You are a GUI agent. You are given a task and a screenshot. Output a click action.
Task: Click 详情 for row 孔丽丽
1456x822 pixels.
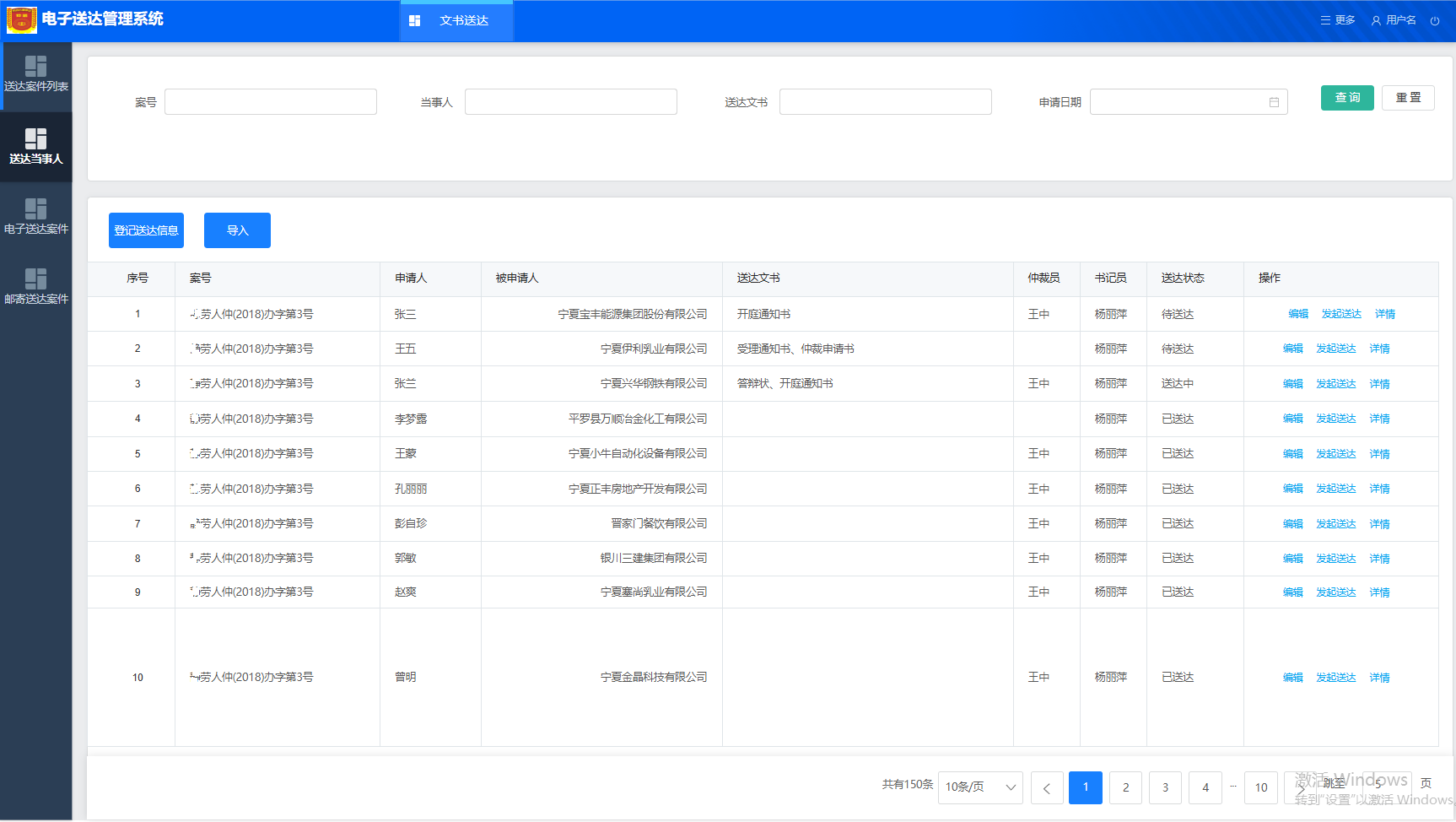tap(1380, 489)
